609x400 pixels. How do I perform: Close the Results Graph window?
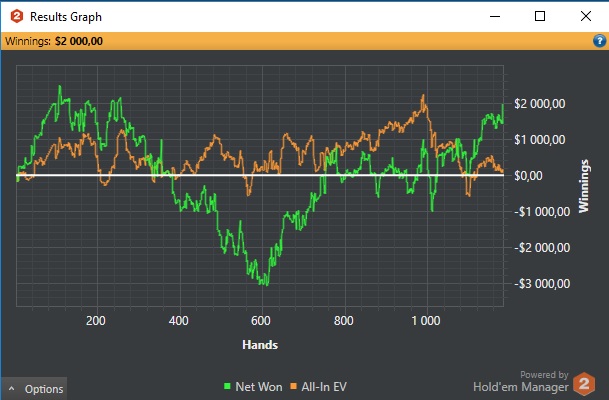click(586, 16)
